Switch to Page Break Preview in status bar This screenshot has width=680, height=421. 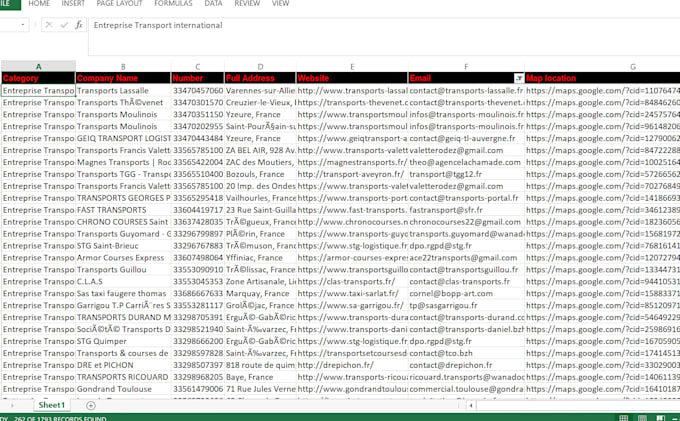pos(660,418)
